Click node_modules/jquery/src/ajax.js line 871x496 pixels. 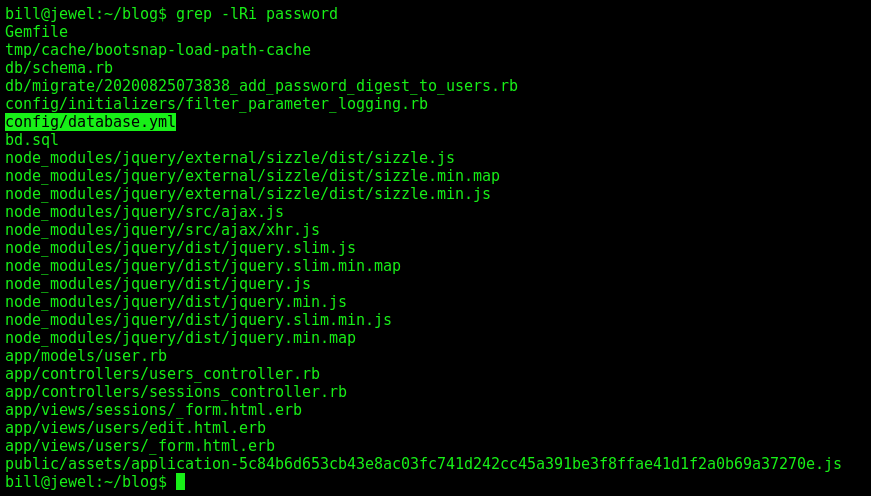[x=144, y=212]
